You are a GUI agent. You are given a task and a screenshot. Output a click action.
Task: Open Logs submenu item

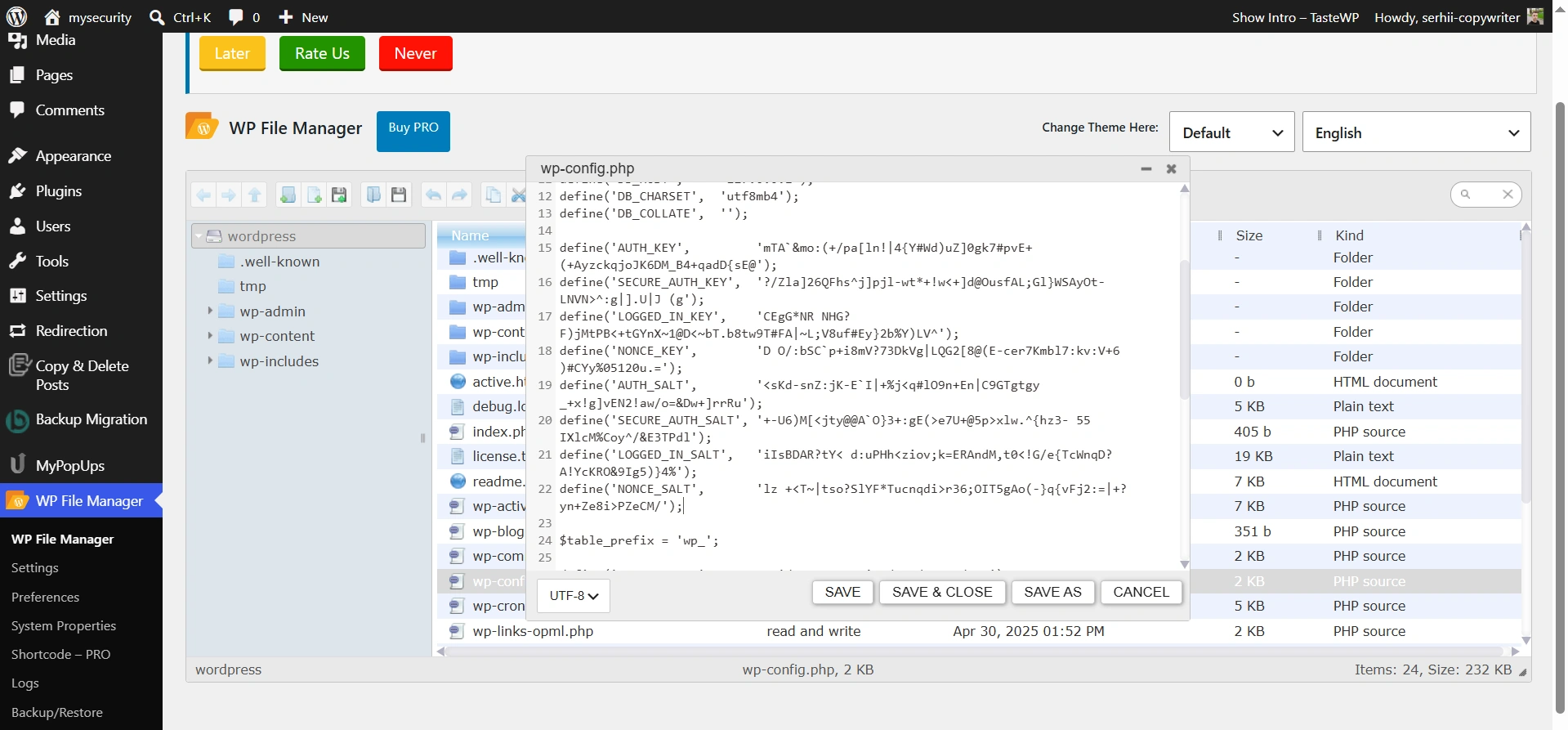click(25, 683)
